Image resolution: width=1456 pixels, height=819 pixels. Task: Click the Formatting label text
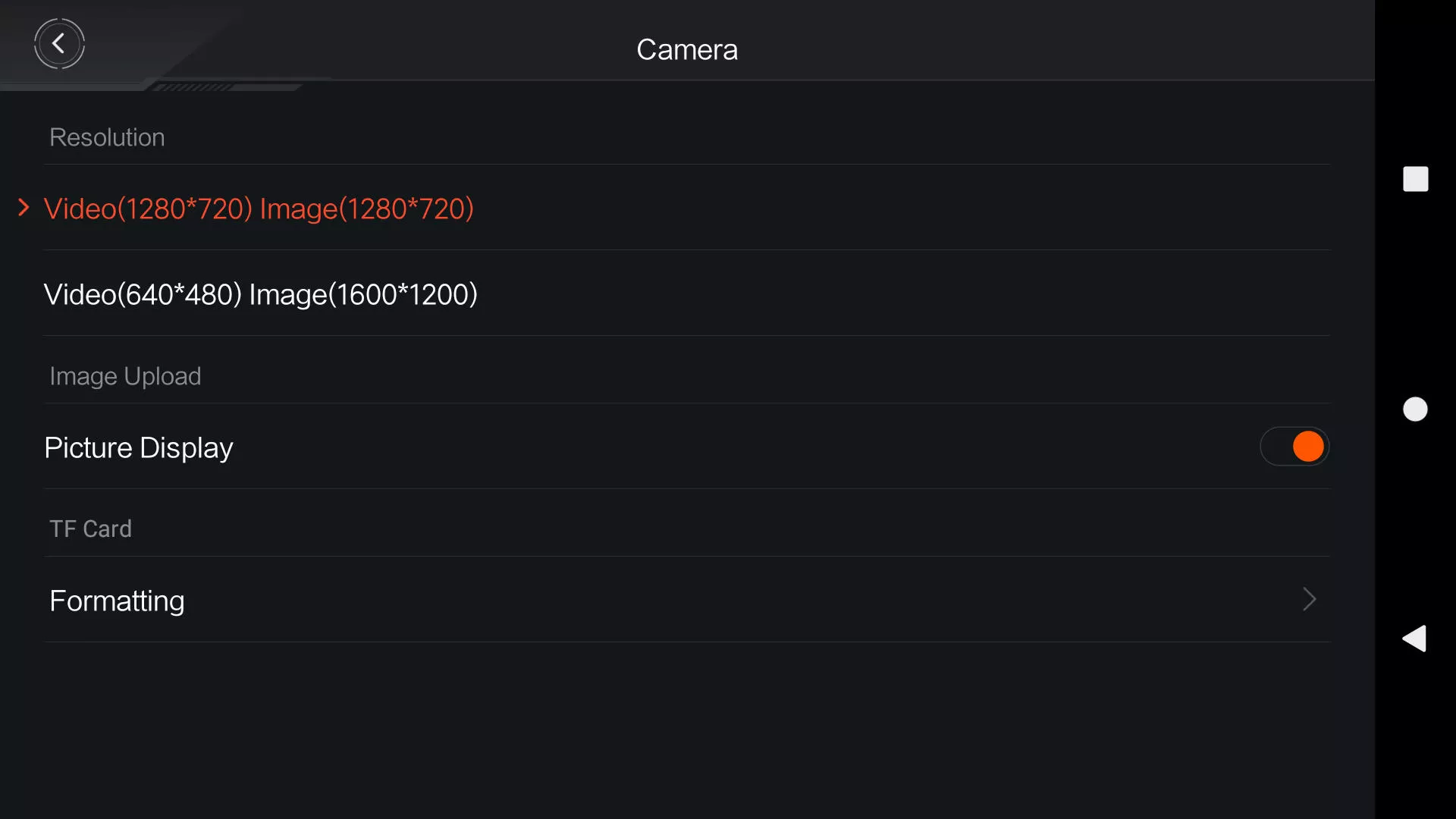pyautogui.click(x=117, y=601)
